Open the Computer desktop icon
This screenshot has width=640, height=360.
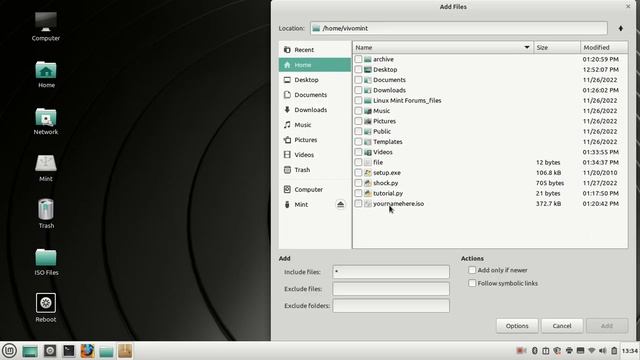coord(46,27)
